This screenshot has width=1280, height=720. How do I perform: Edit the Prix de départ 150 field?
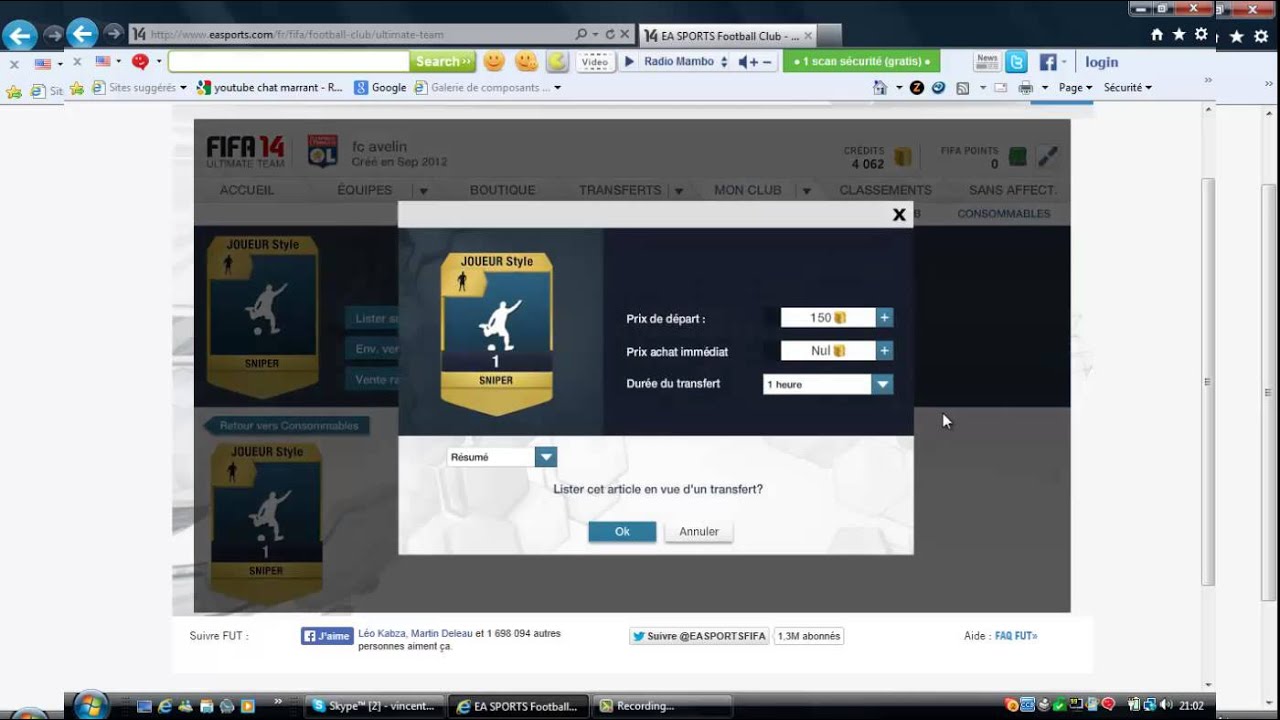click(x=828, y=318)
